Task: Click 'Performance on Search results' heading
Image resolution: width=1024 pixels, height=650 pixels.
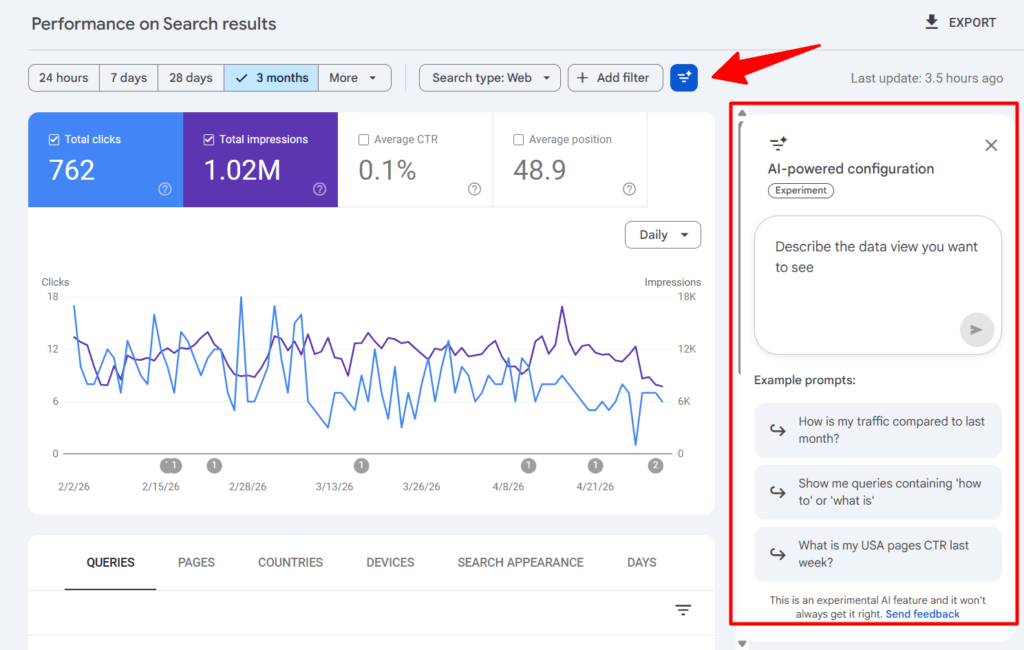Action: tap(154, 24)
